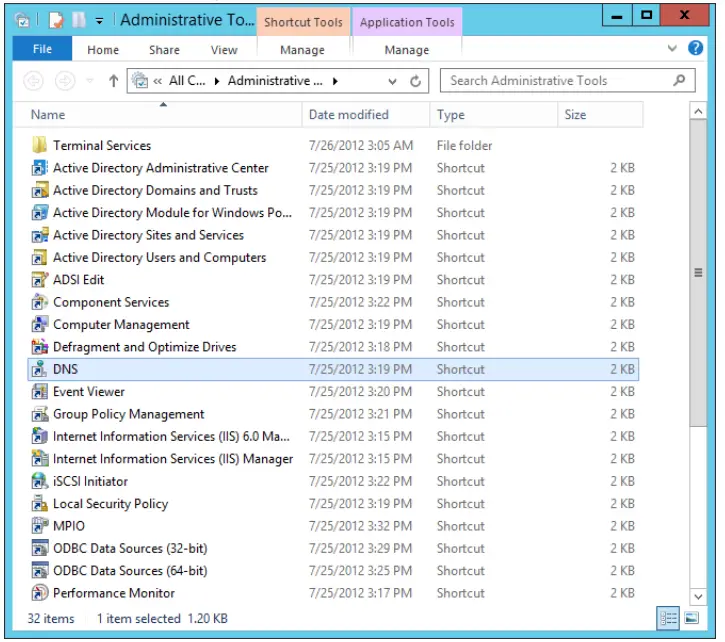Click the MPIO shortcut icon
Viewport: 725px width, 642px height.
tap(40, 526)
